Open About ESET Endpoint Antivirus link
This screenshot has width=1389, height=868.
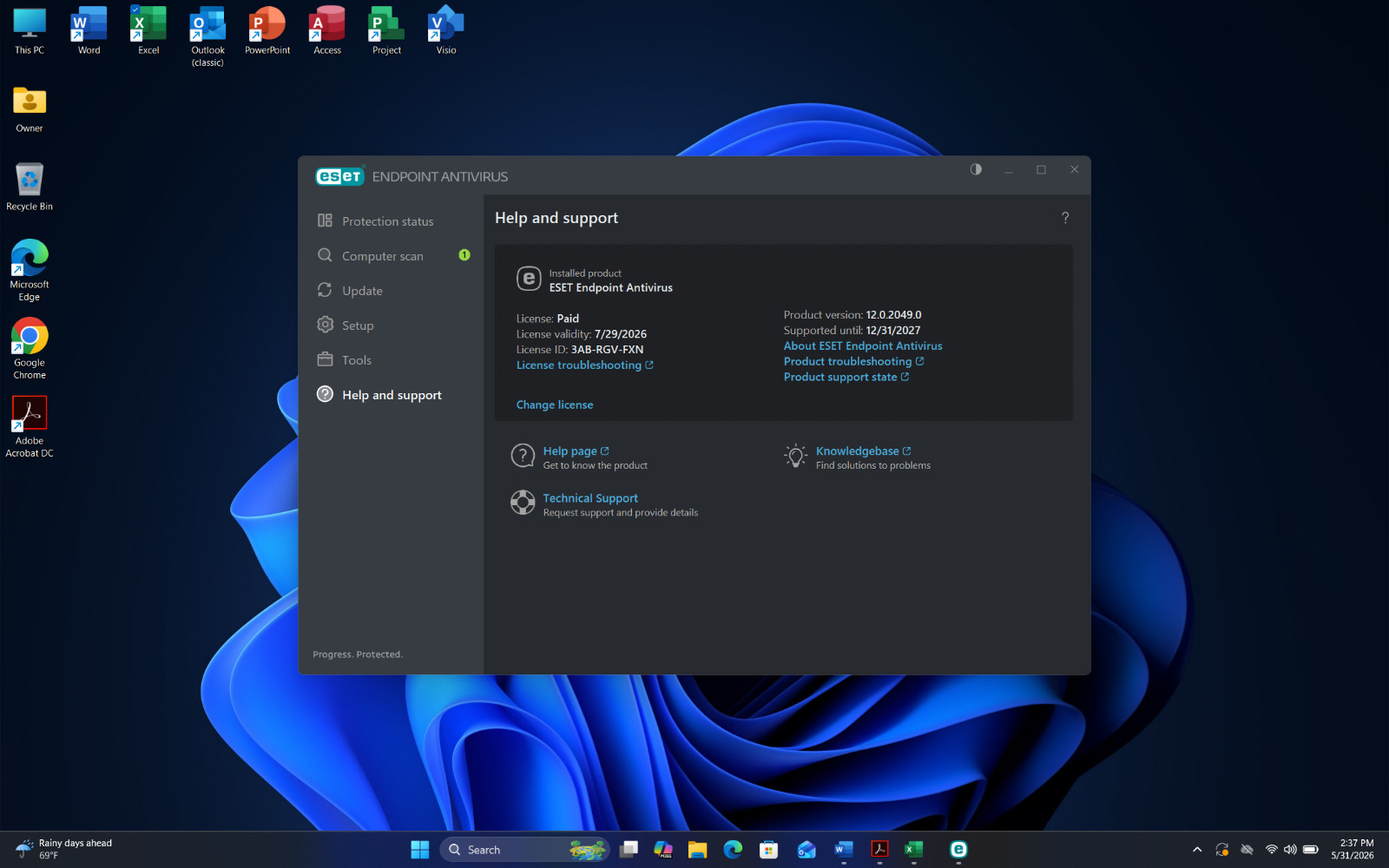[863, 346]
